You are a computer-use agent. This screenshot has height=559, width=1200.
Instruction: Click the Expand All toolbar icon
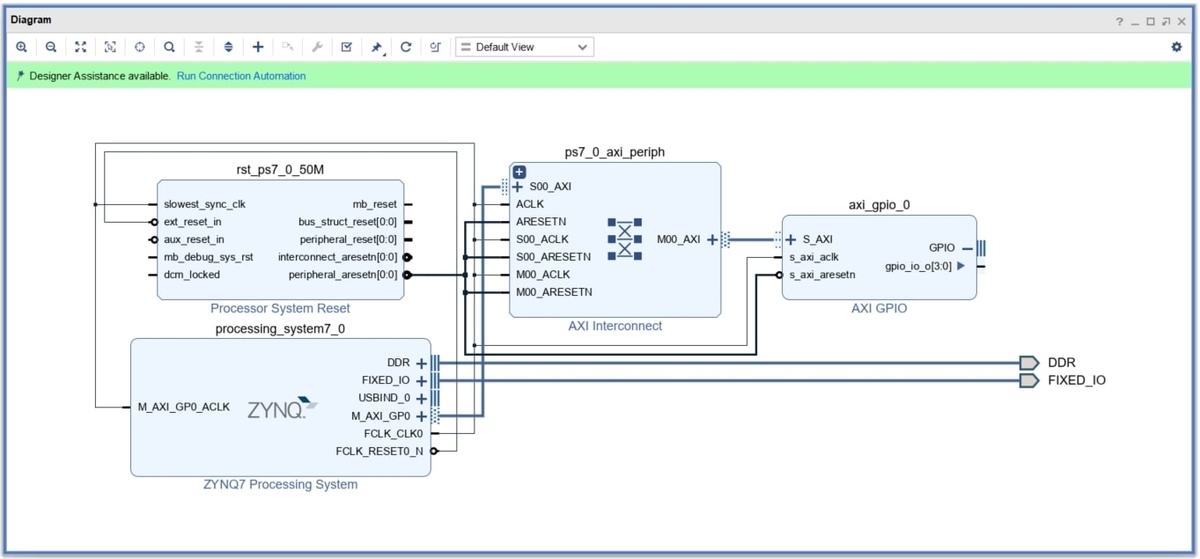(228, 47)
